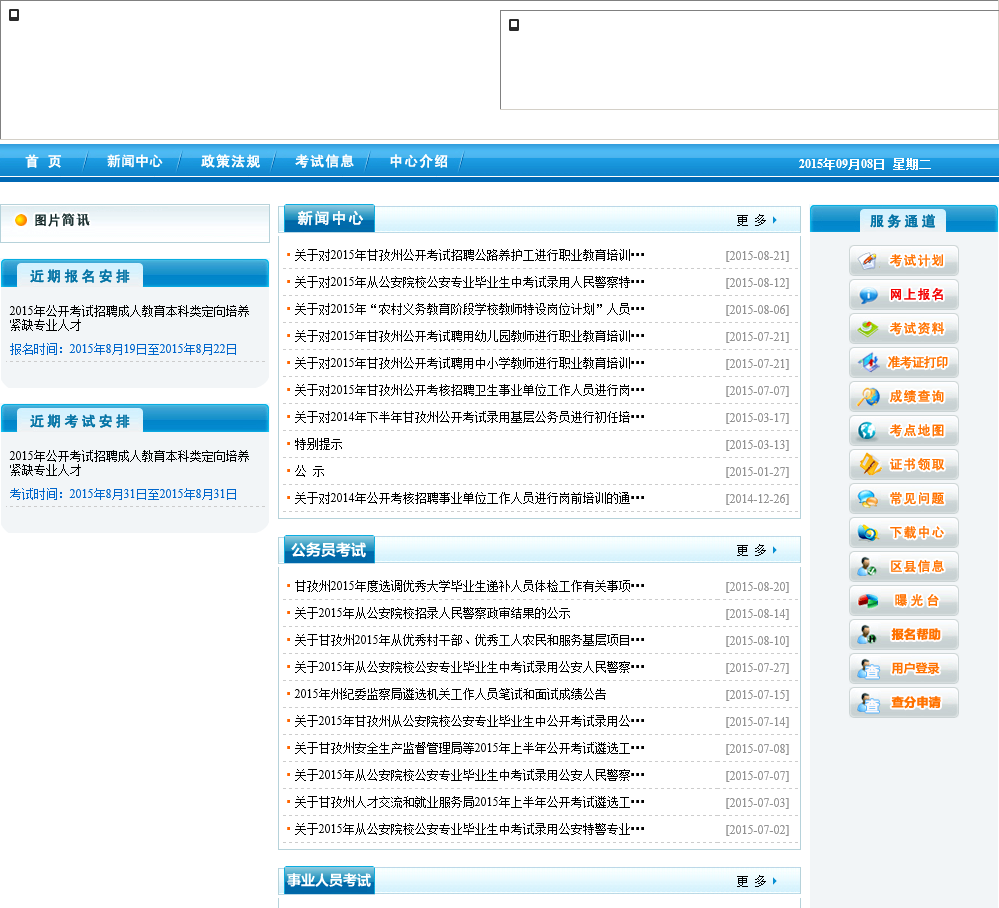Click 查分申请 icon button
999x908 pixels.
pos(903,702)
